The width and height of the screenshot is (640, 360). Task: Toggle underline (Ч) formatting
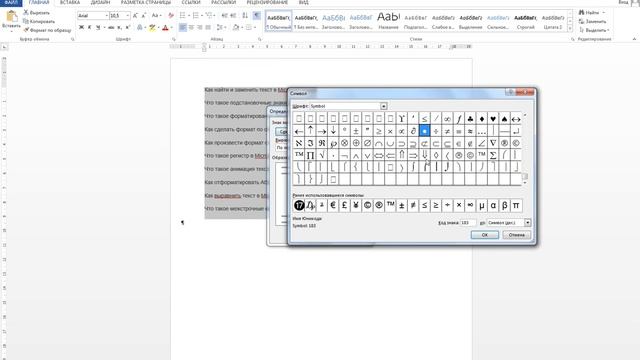click(98, 27)
